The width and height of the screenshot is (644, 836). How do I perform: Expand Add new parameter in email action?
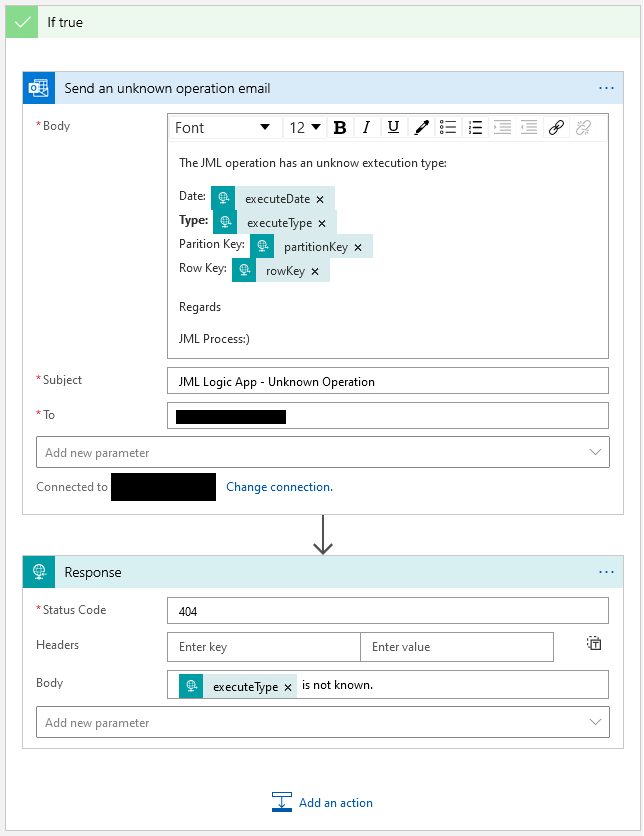click(x=322, y=452)
